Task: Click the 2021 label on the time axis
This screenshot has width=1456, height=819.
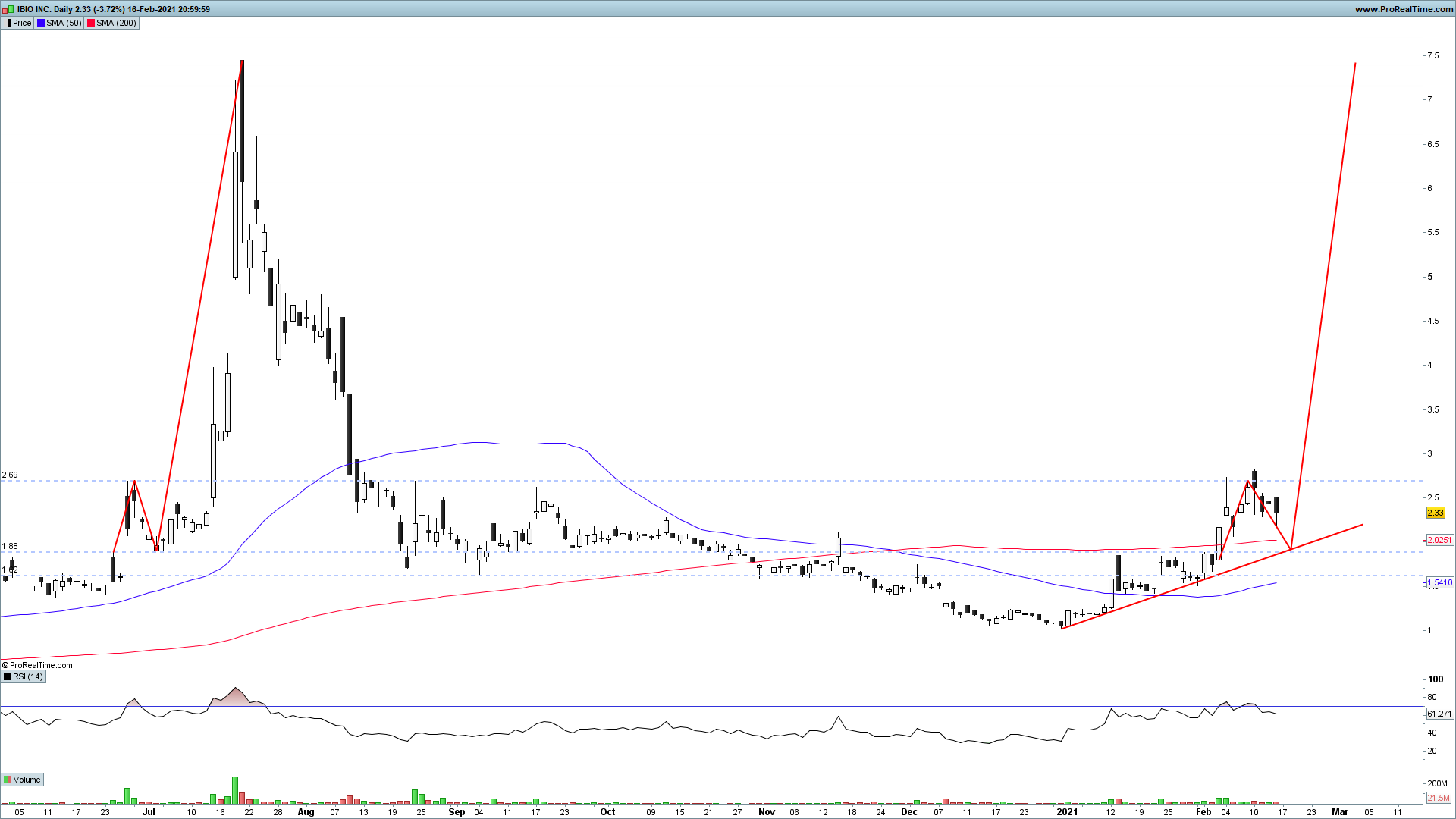Action: 1067,812
